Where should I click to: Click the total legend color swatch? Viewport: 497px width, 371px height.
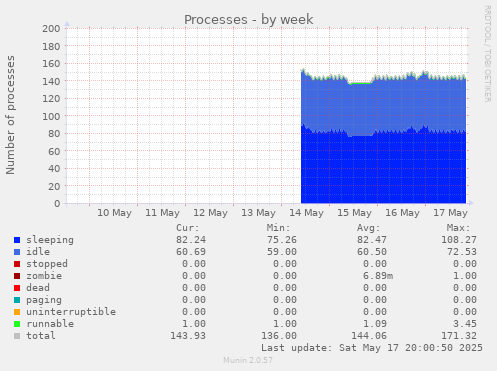(x=17, y=336)
